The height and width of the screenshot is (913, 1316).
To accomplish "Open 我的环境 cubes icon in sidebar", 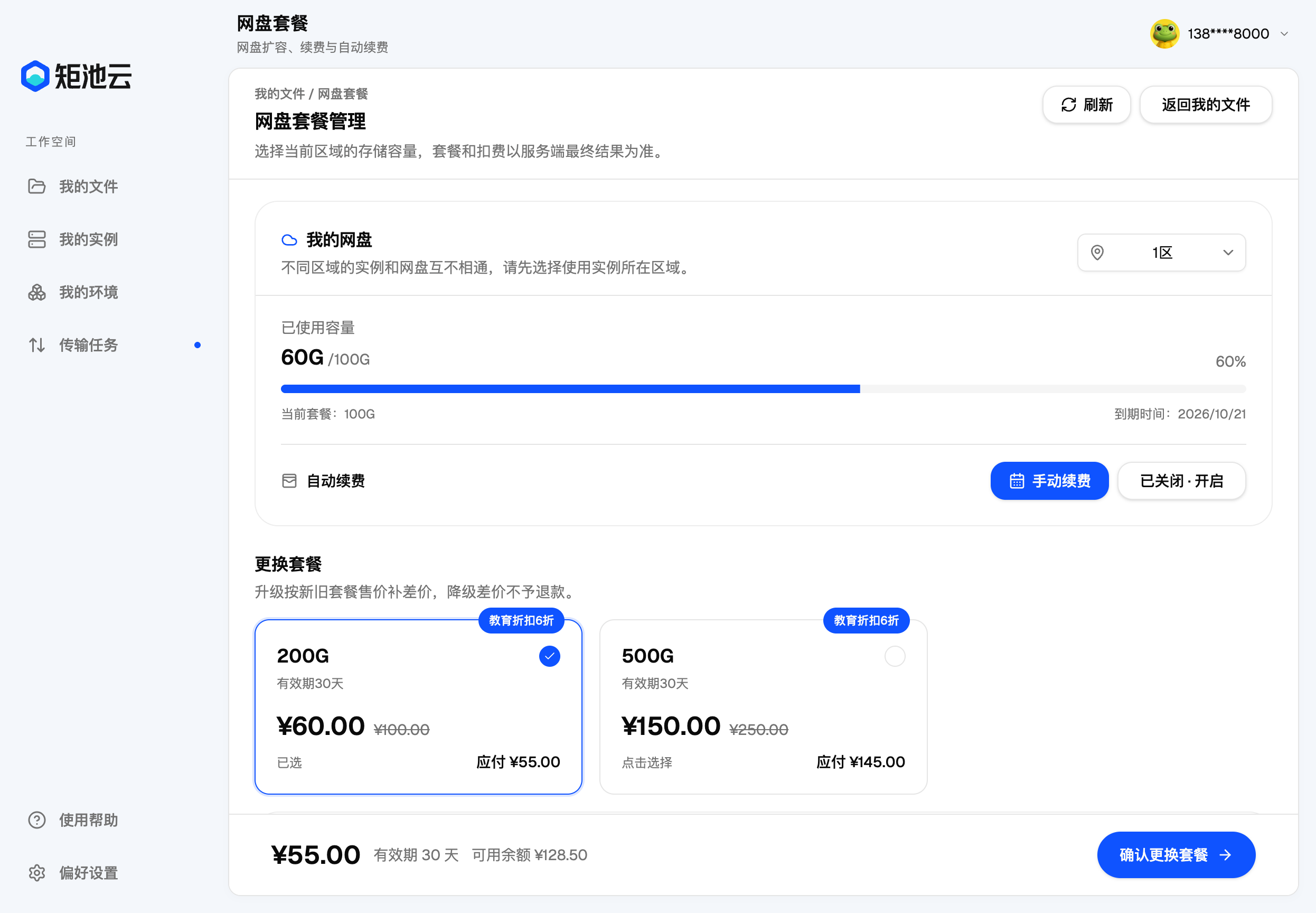I will click(x=36, y=292).
